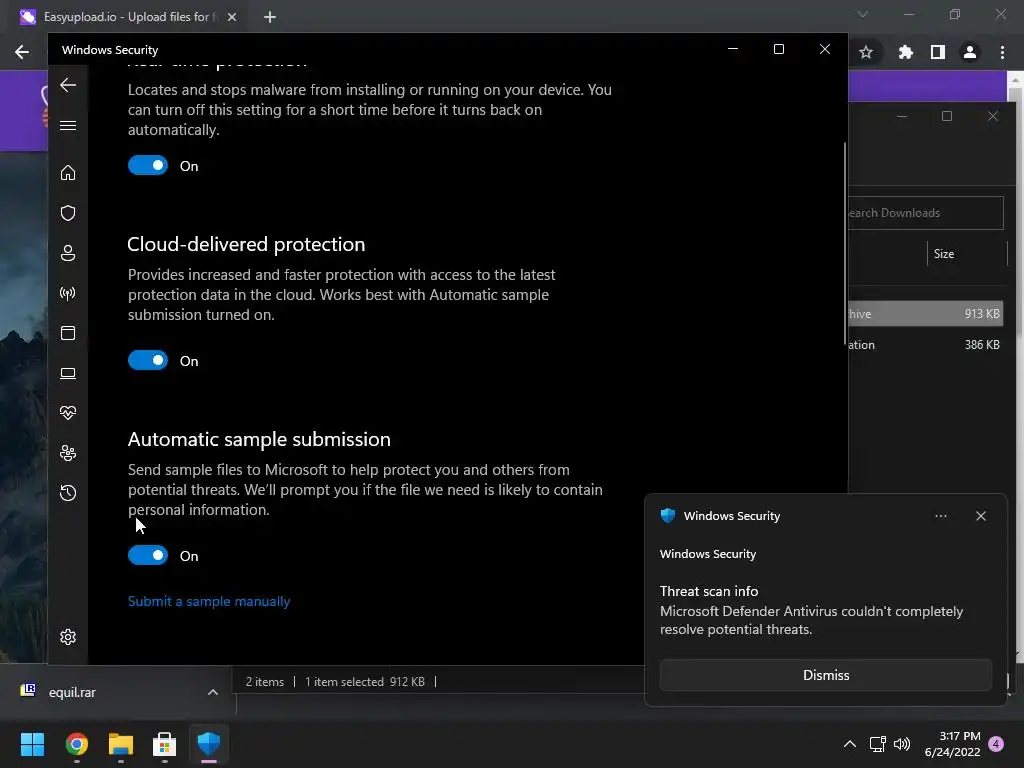
Task: Open Windows Security hamburger navigation menu
Action: 68,125
